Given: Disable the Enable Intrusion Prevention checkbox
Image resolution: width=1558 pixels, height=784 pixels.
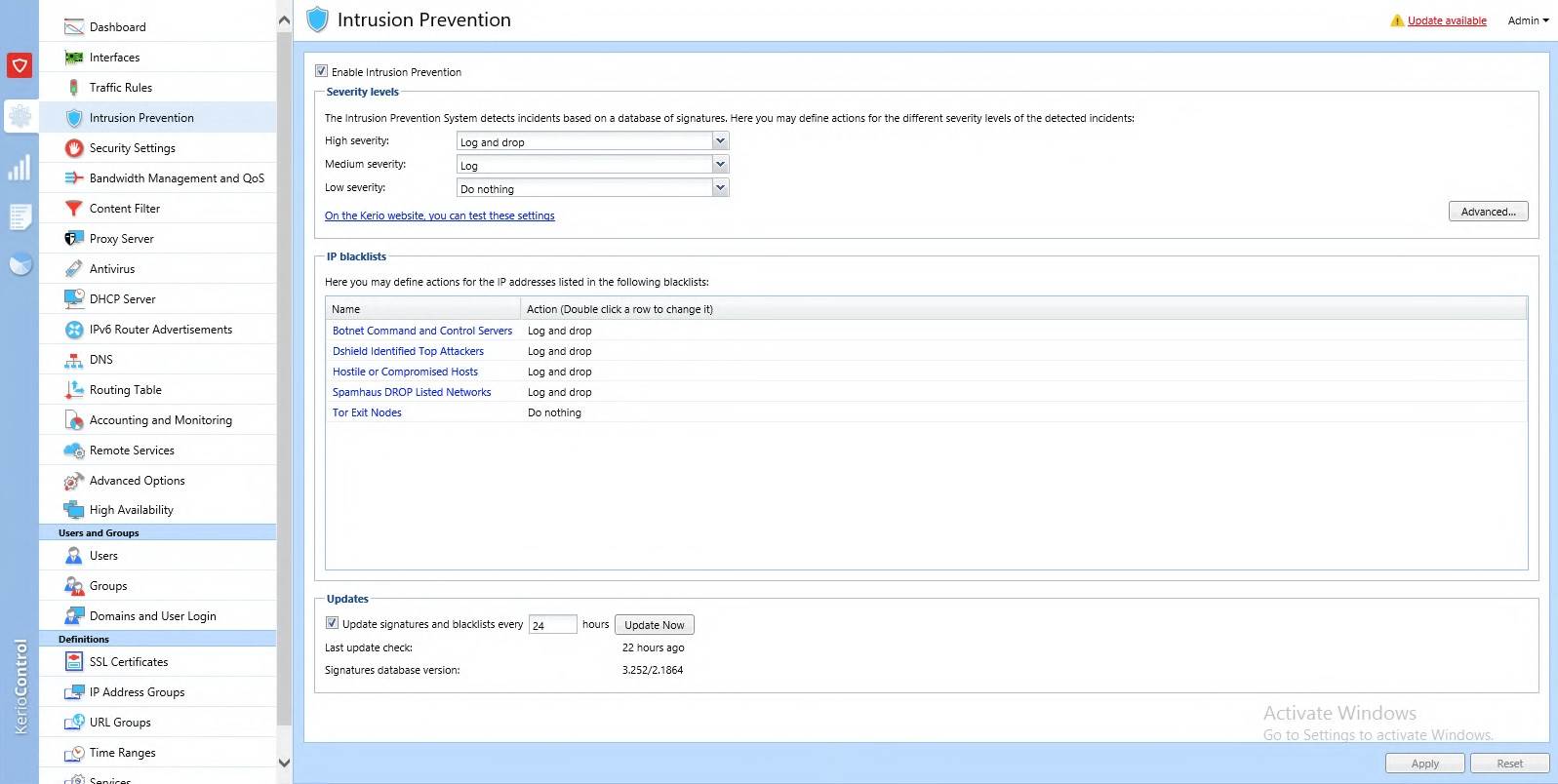Looking at the screenshot, I should click(x=322, y=71).
